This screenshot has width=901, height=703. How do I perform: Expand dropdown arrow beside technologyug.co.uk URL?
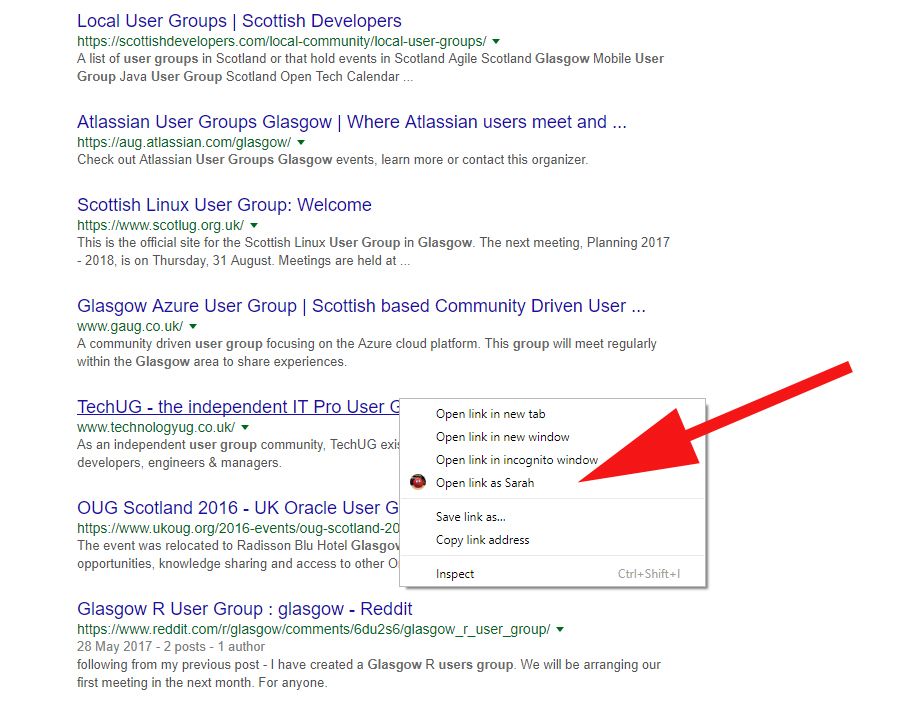coord(245,427)
